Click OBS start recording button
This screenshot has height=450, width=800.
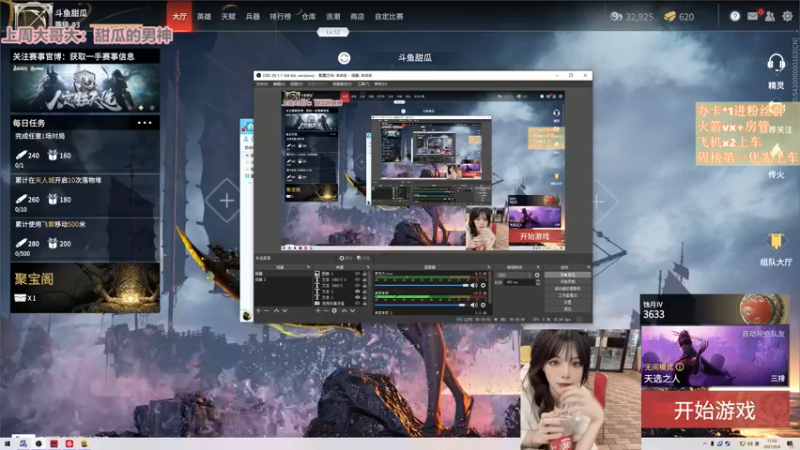(x=567, y=282)
